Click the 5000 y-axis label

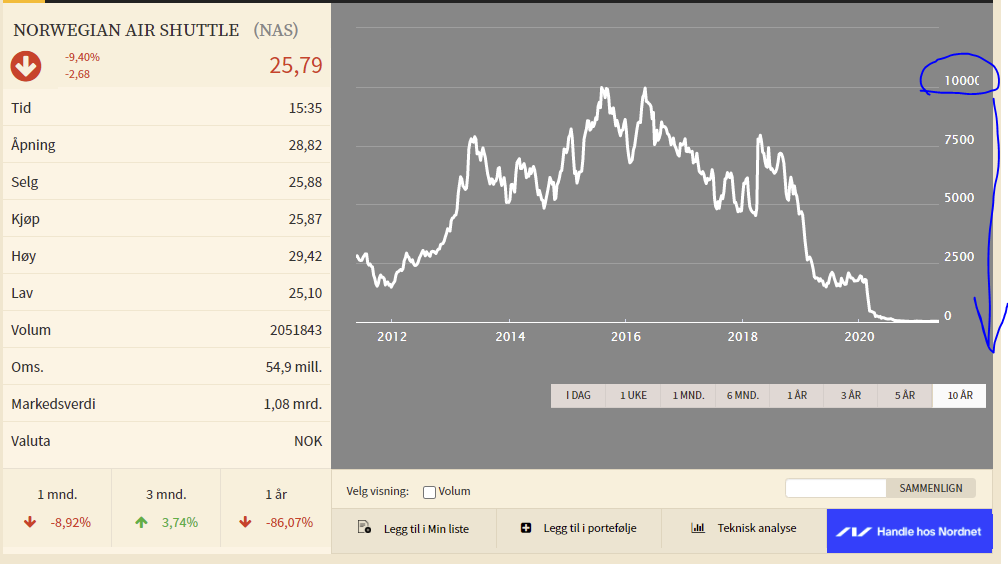959,198
